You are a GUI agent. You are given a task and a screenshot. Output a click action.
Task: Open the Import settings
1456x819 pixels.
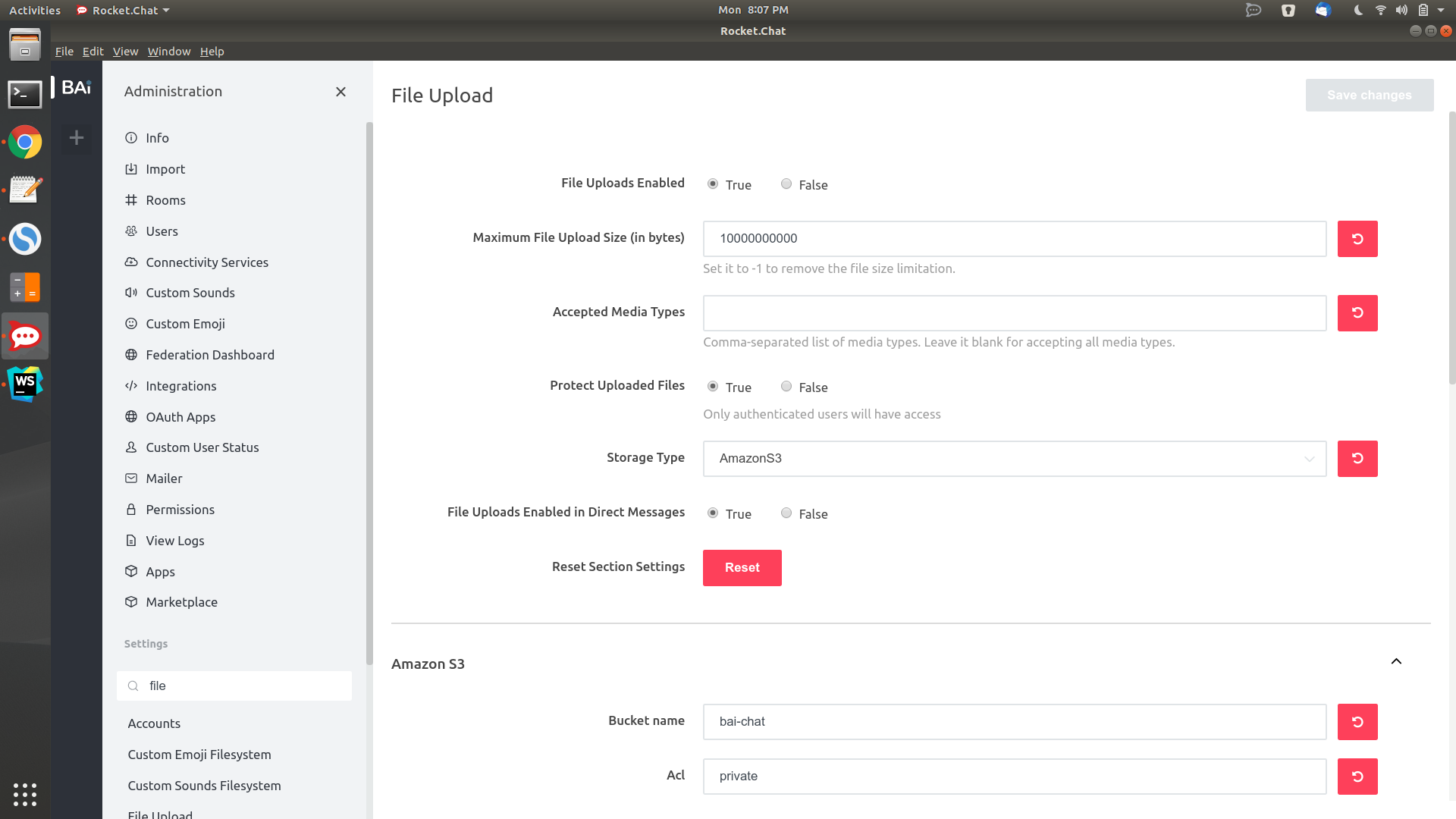click(x=165, y=168)
